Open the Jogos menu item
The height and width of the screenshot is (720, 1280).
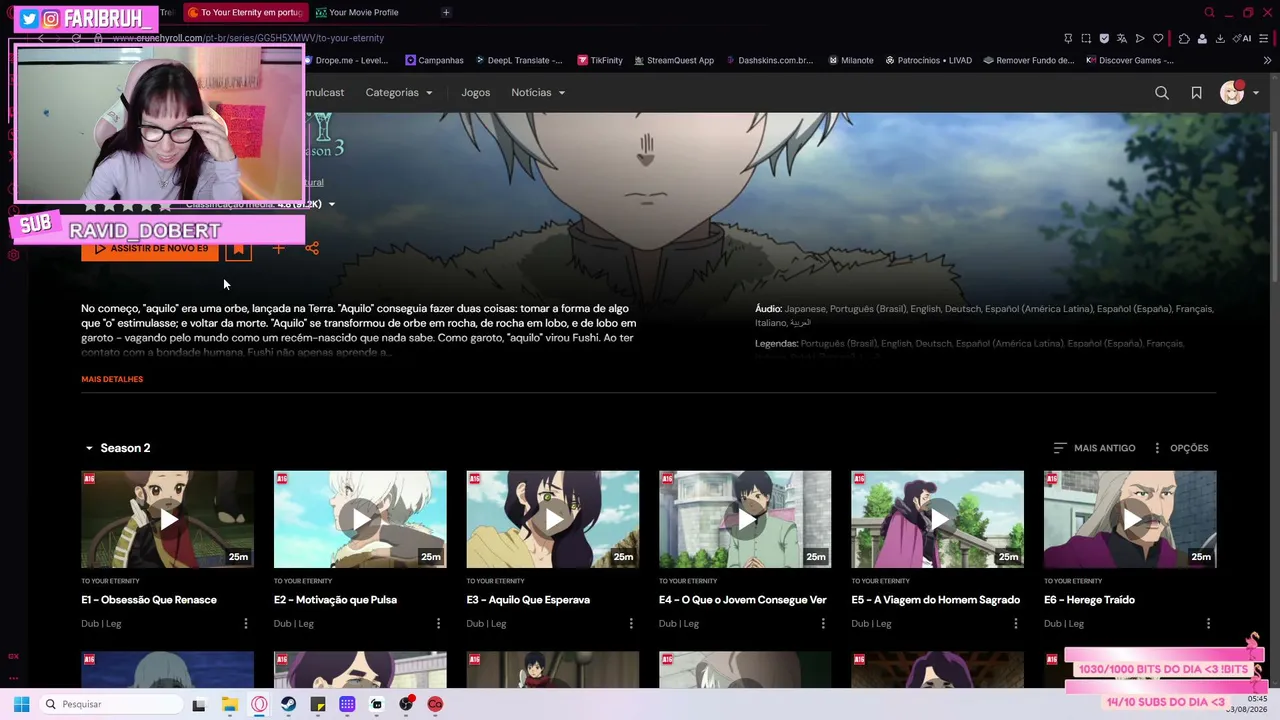click(476, 92)
